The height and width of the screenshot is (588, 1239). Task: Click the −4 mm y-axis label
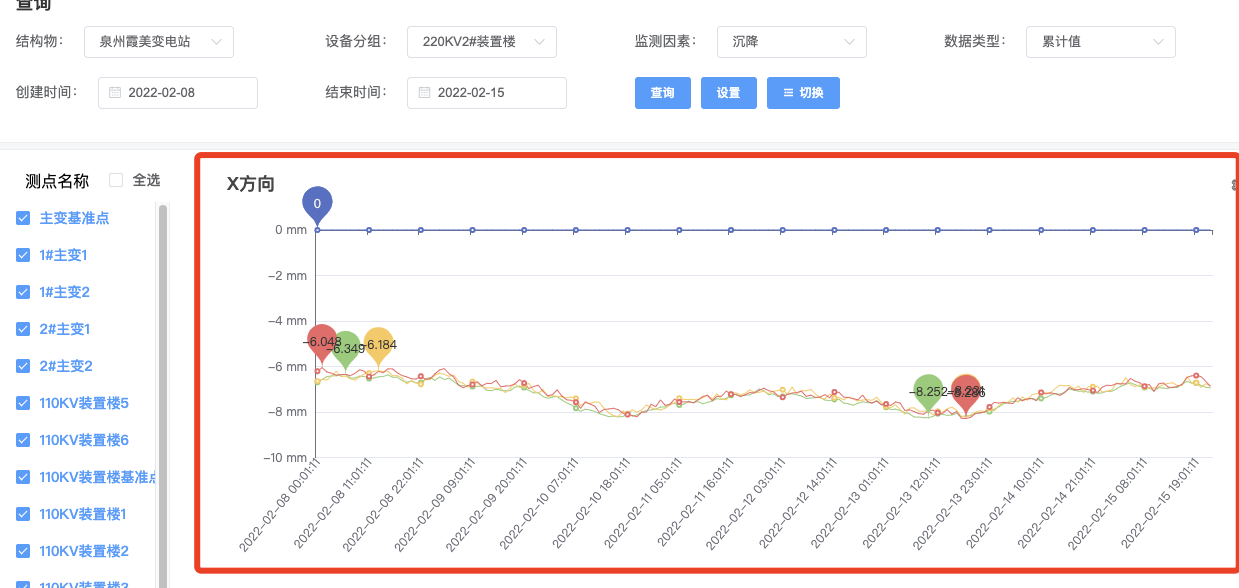285,321
